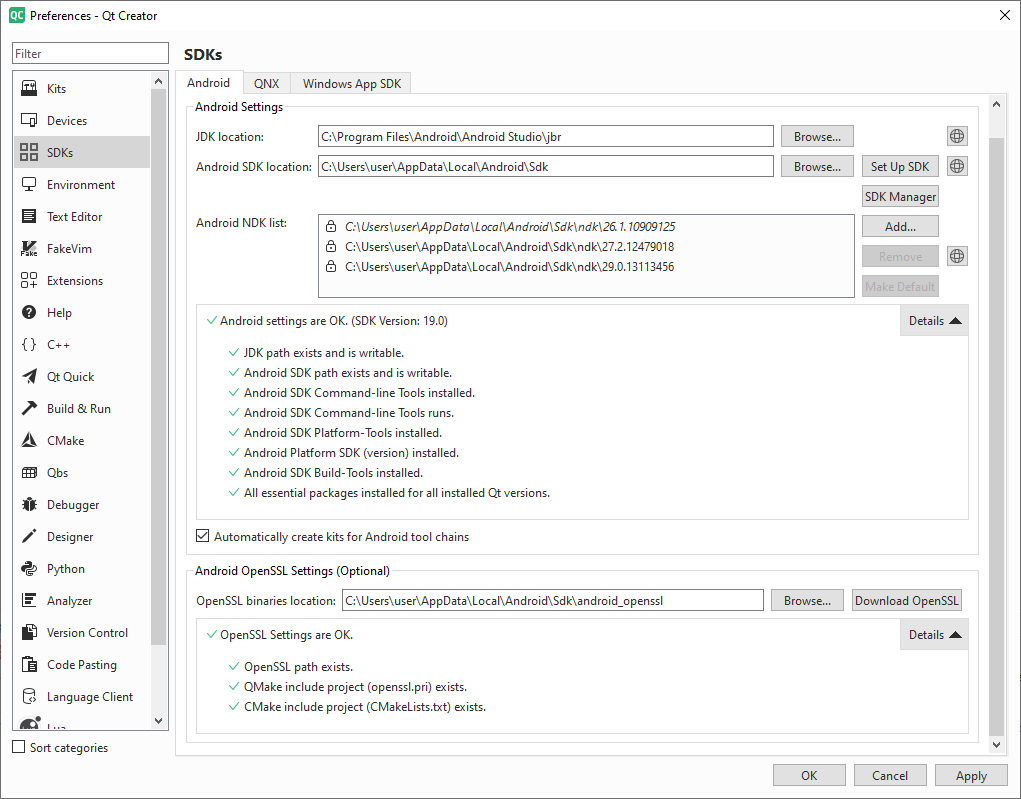Select NDK path ending 26.1.10909125
This screenshot has width=1021, height=799.
point(510,227)
